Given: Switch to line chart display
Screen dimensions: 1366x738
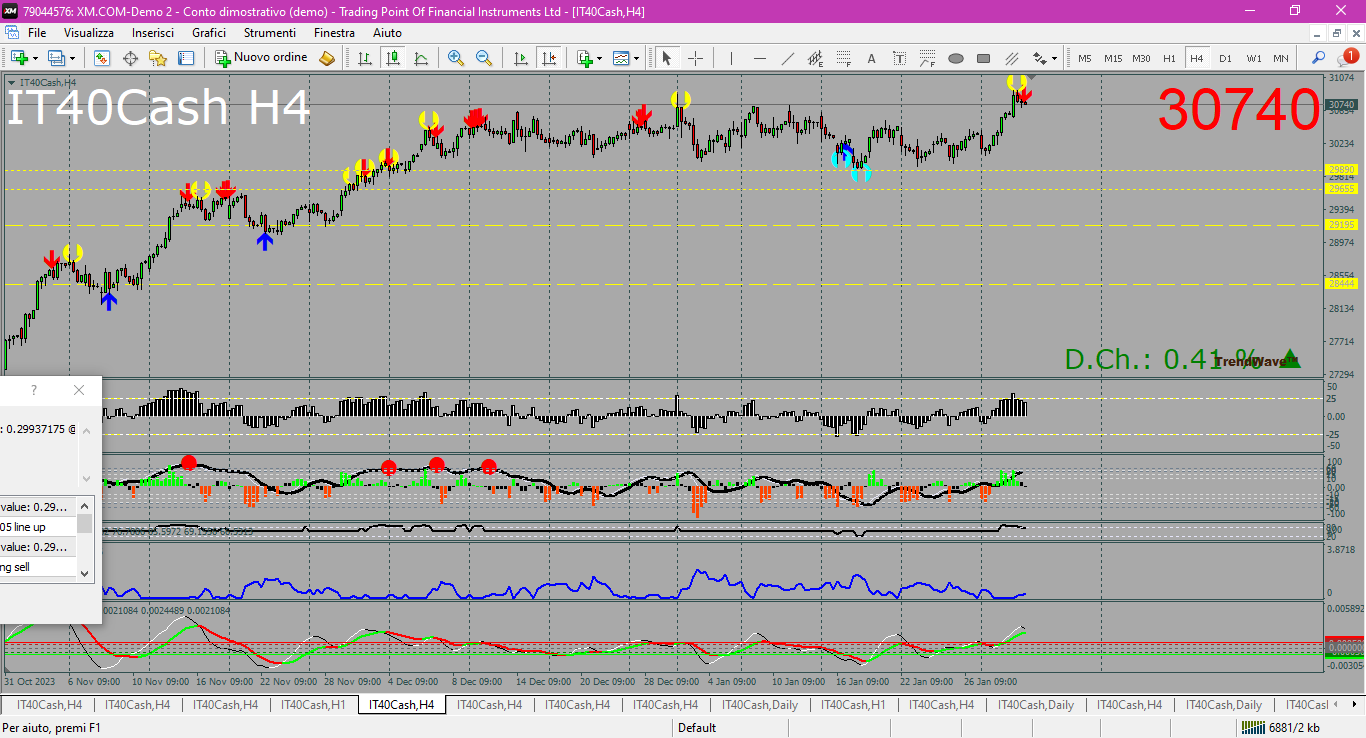Looking at the screenshot, I should (x=421, y=58).
